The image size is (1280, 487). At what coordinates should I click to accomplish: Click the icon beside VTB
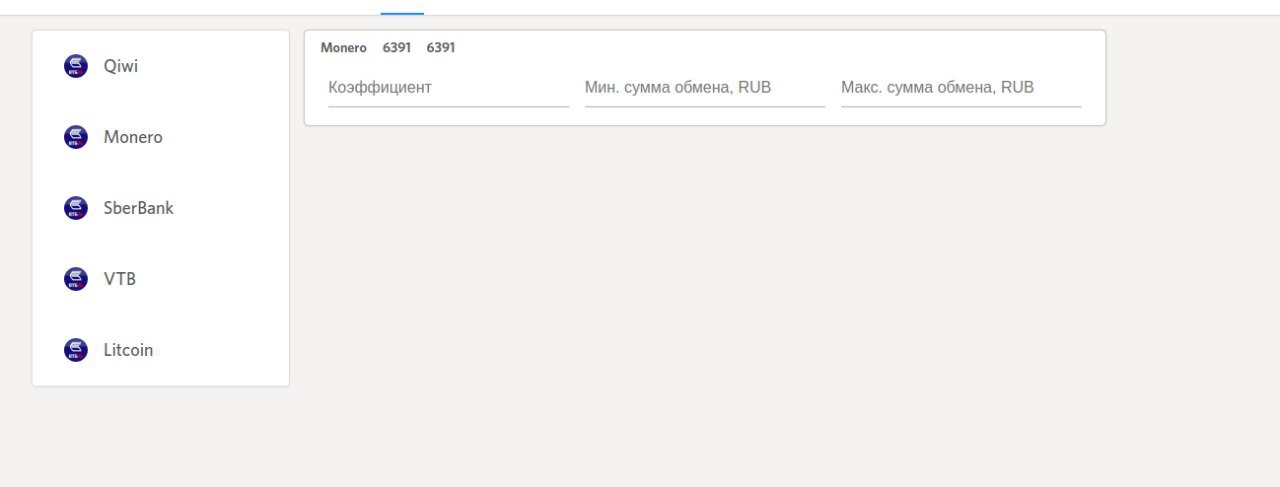(x=76, y=279)
